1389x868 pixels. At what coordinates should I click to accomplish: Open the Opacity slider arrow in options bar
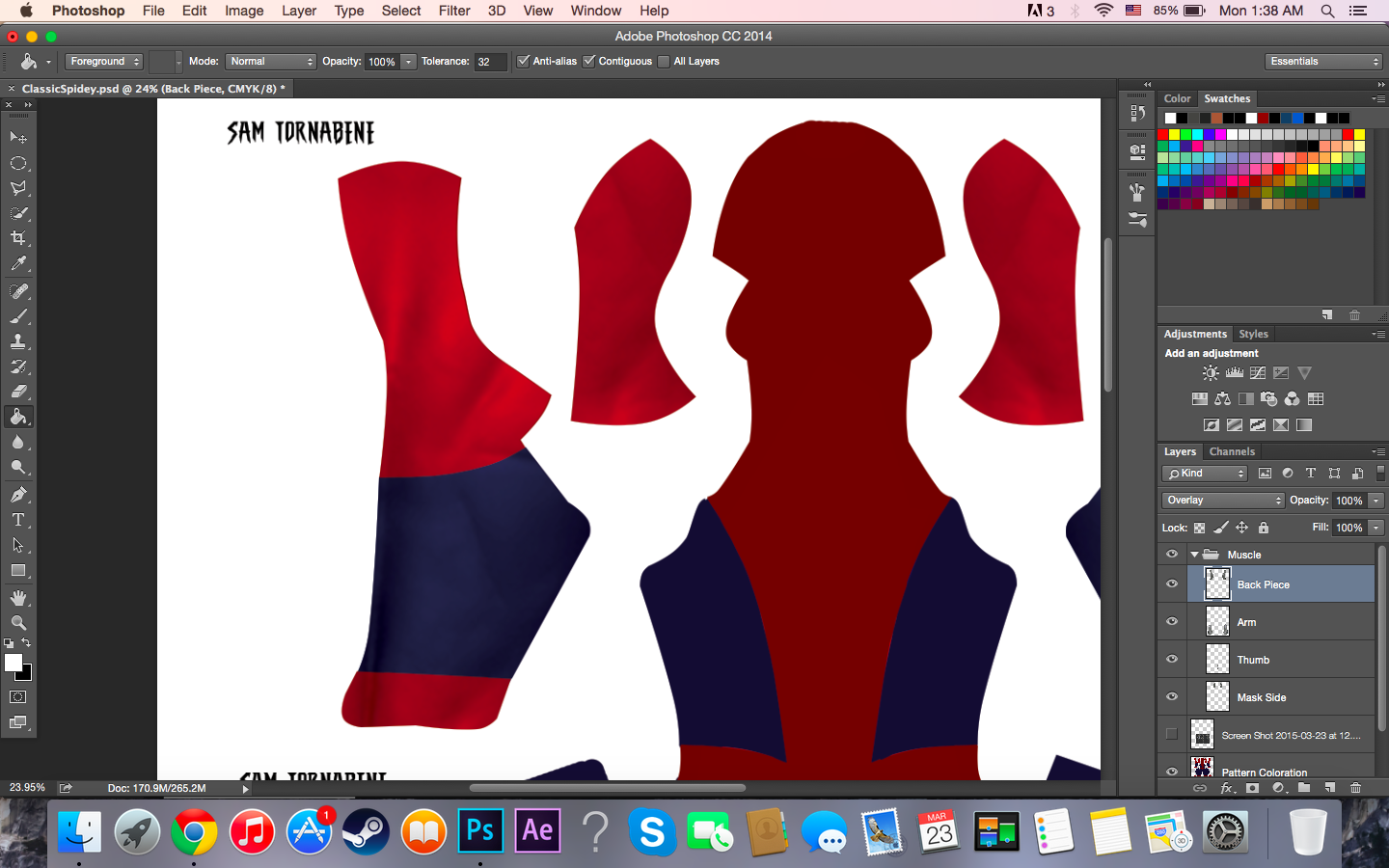coord(409,61)
